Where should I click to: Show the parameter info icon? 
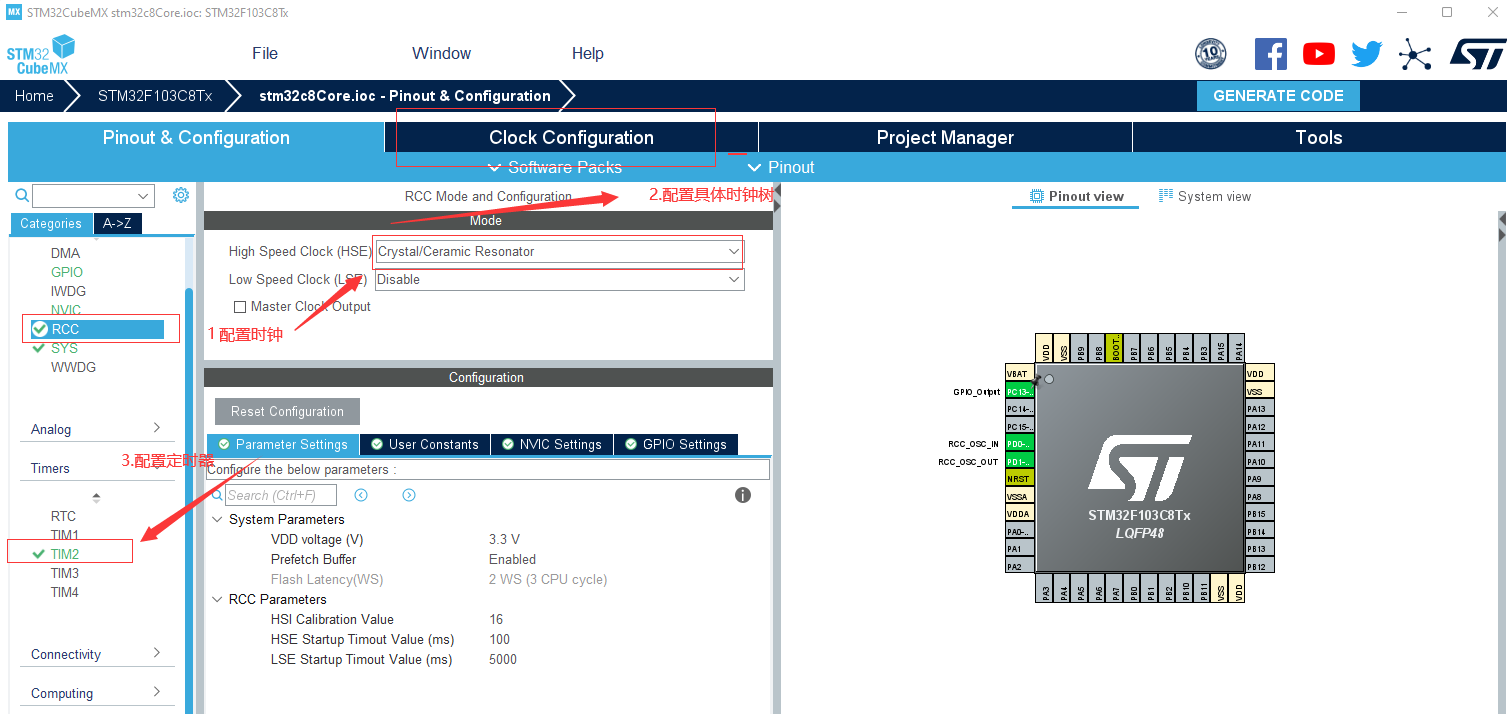(743, 495)
